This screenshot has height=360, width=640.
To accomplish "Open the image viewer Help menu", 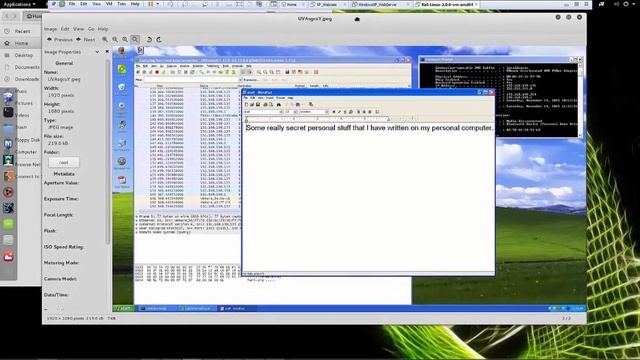I will pos(103,29).
